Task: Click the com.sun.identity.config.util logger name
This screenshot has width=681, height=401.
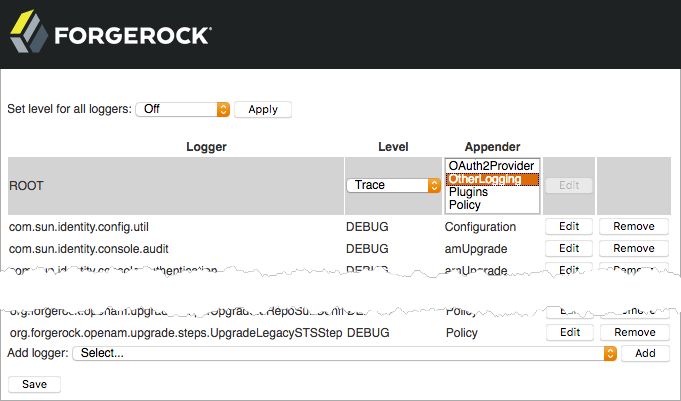Action: (79, 227)
